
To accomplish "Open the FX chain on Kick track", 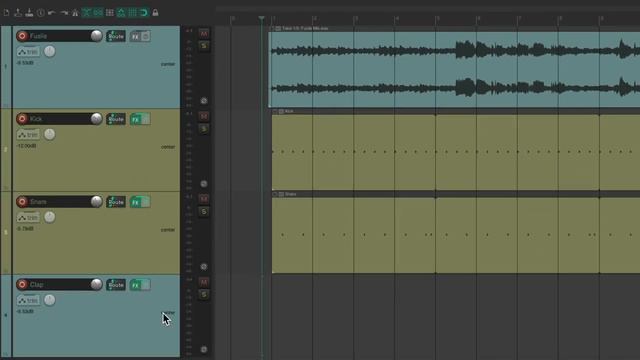I will click(x=136, y=119).
